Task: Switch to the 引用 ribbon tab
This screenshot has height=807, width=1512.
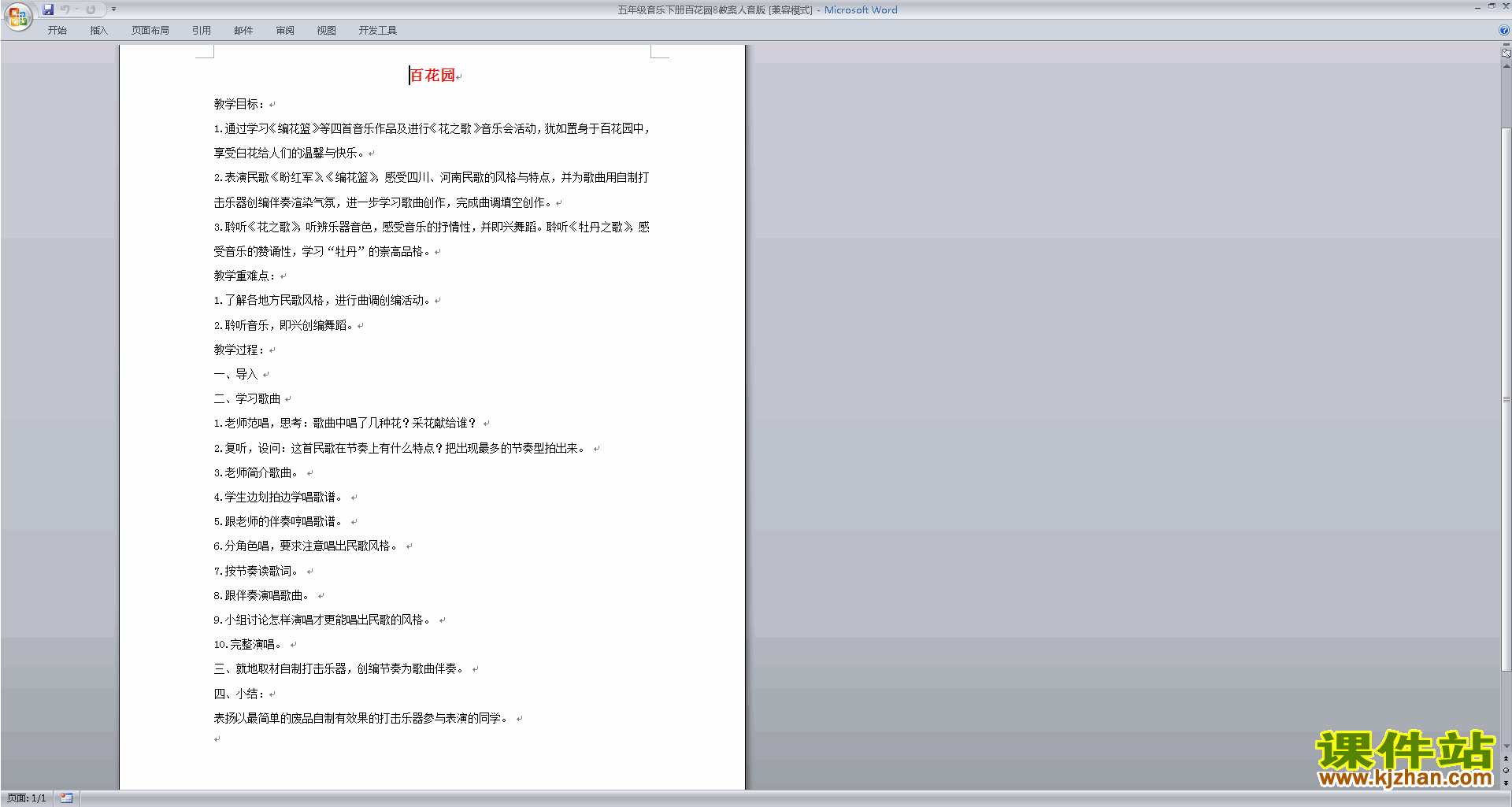Action: click(x=202, y=31)
